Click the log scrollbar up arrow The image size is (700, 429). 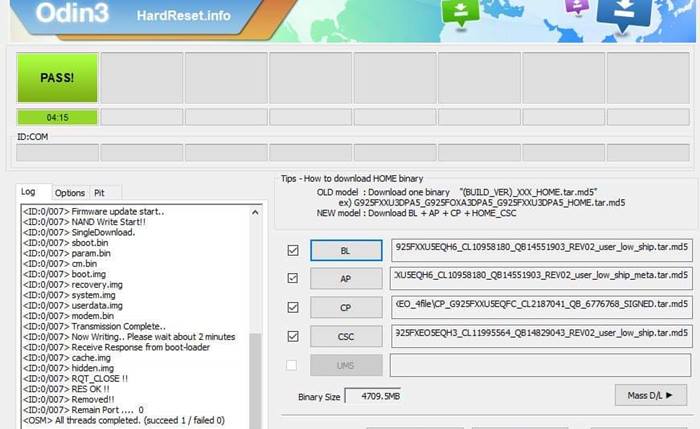pos(255,212)
